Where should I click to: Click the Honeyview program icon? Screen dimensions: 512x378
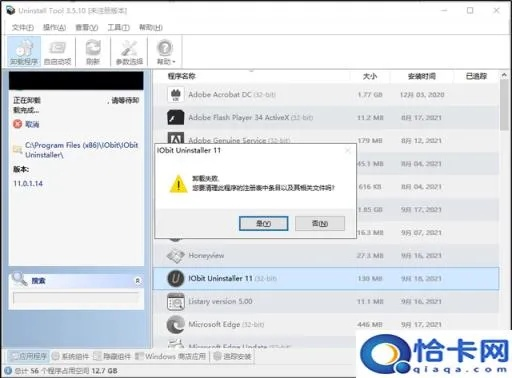click(x=175, y=256)
